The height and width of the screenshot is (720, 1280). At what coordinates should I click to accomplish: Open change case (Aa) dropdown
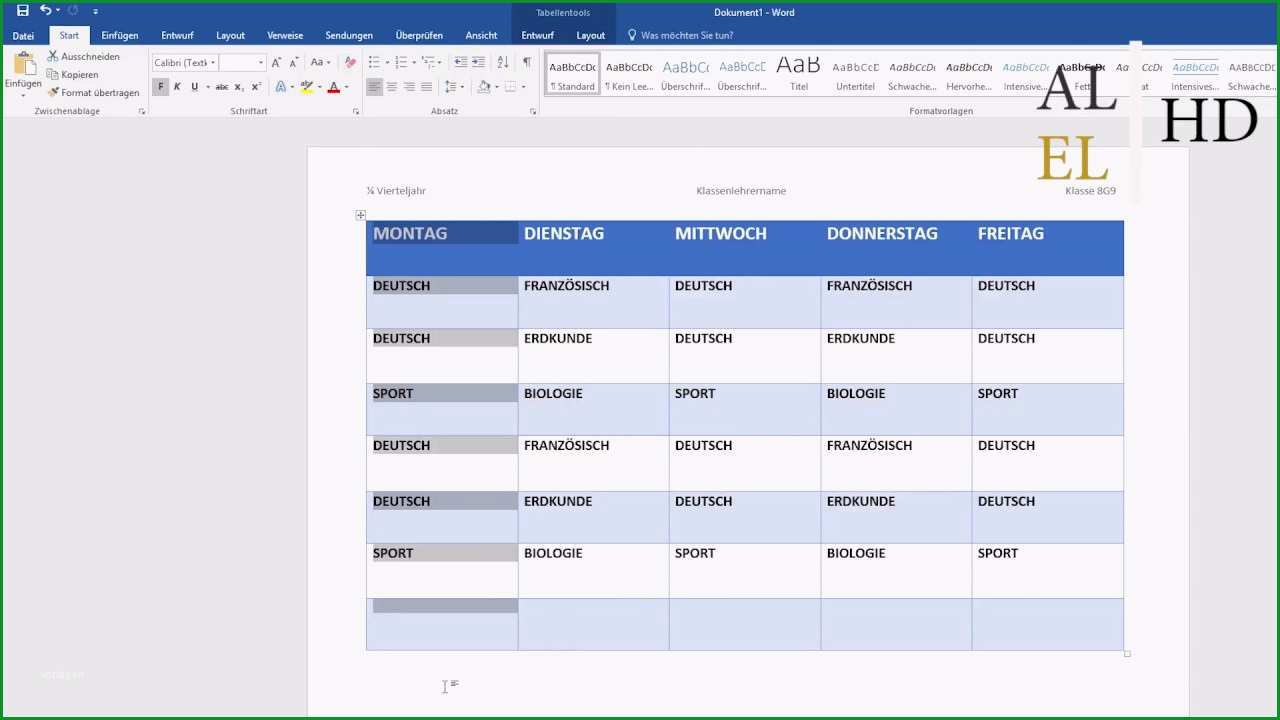(x=321, y=62)
